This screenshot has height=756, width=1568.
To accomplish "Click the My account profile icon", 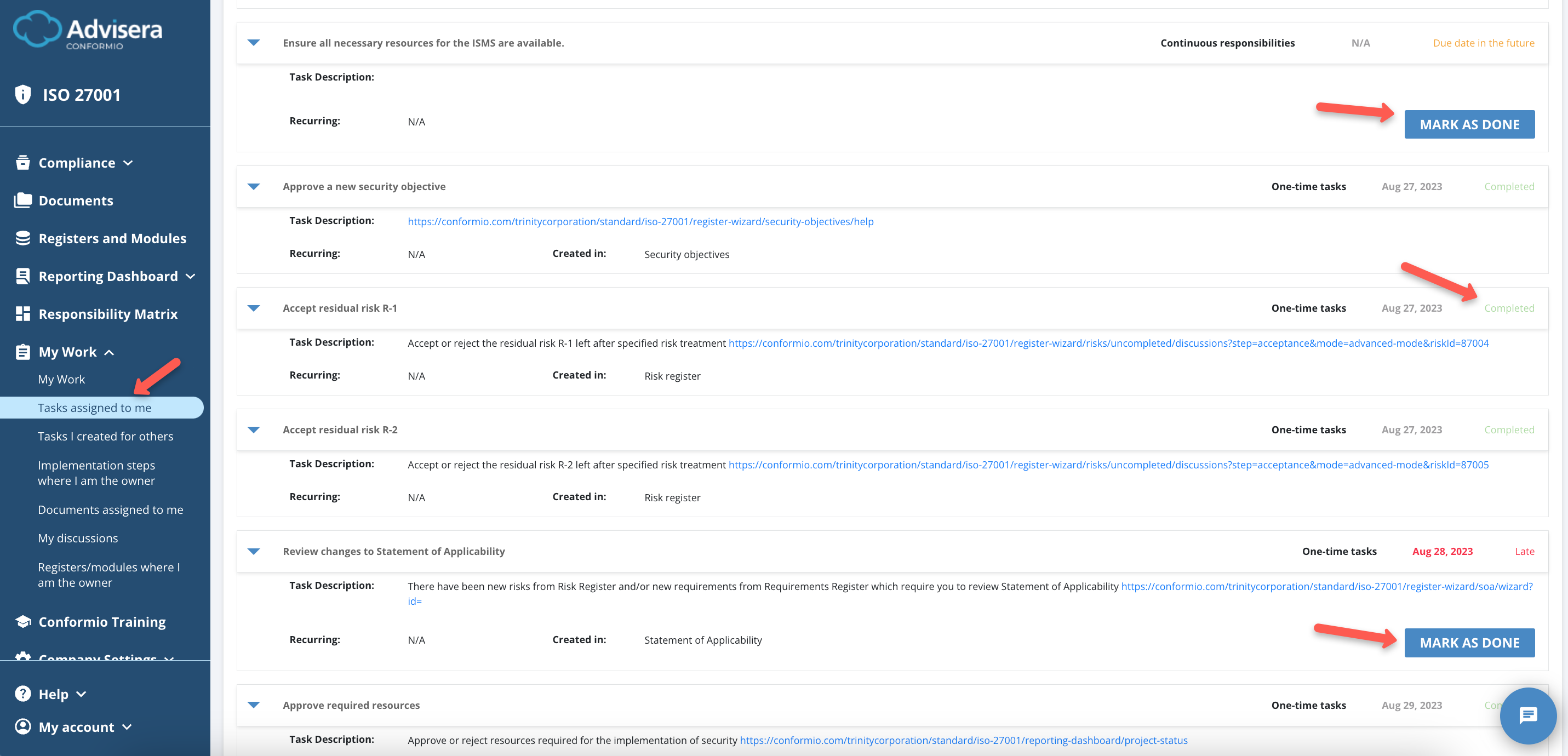I will pyautogui.click(x=22, y=726).
